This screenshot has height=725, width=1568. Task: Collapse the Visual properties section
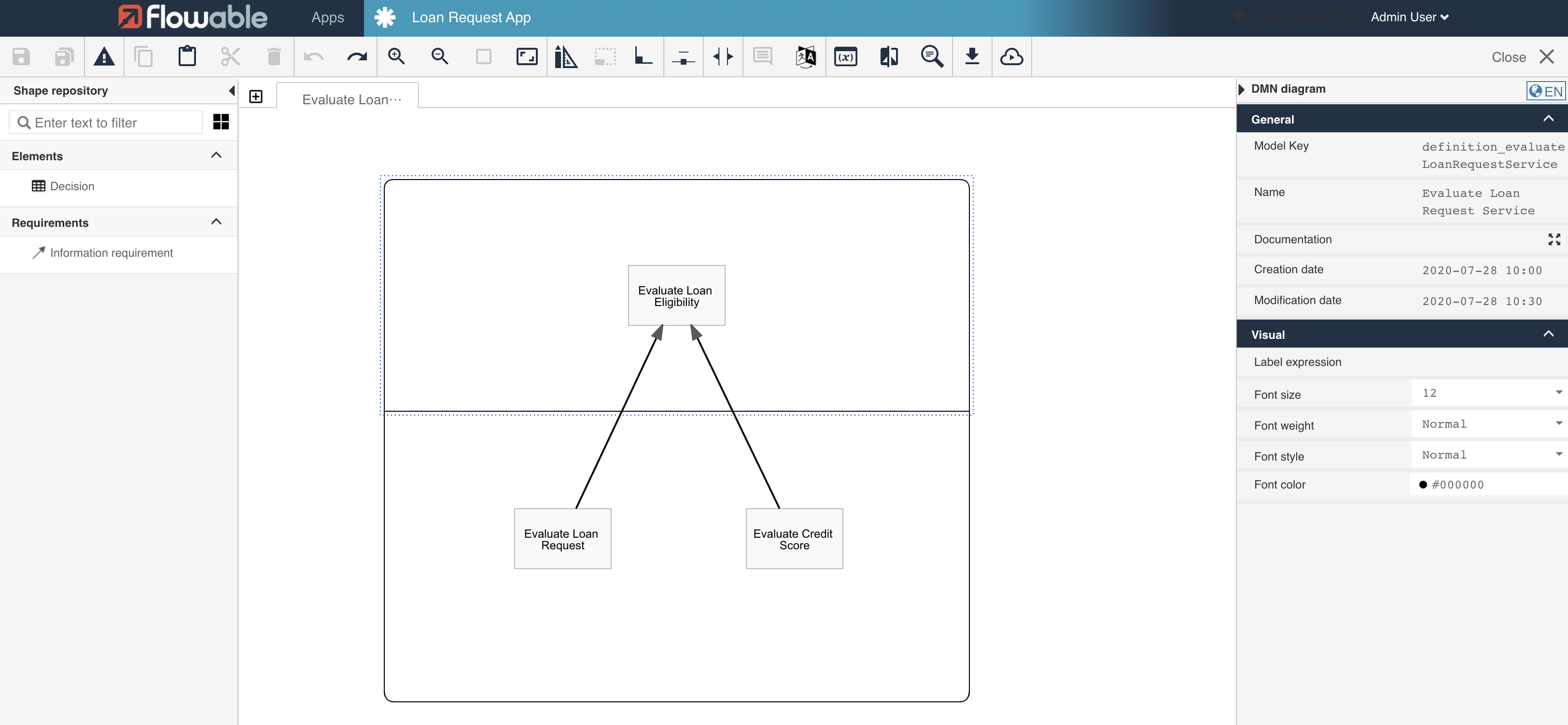point(1549,333)
